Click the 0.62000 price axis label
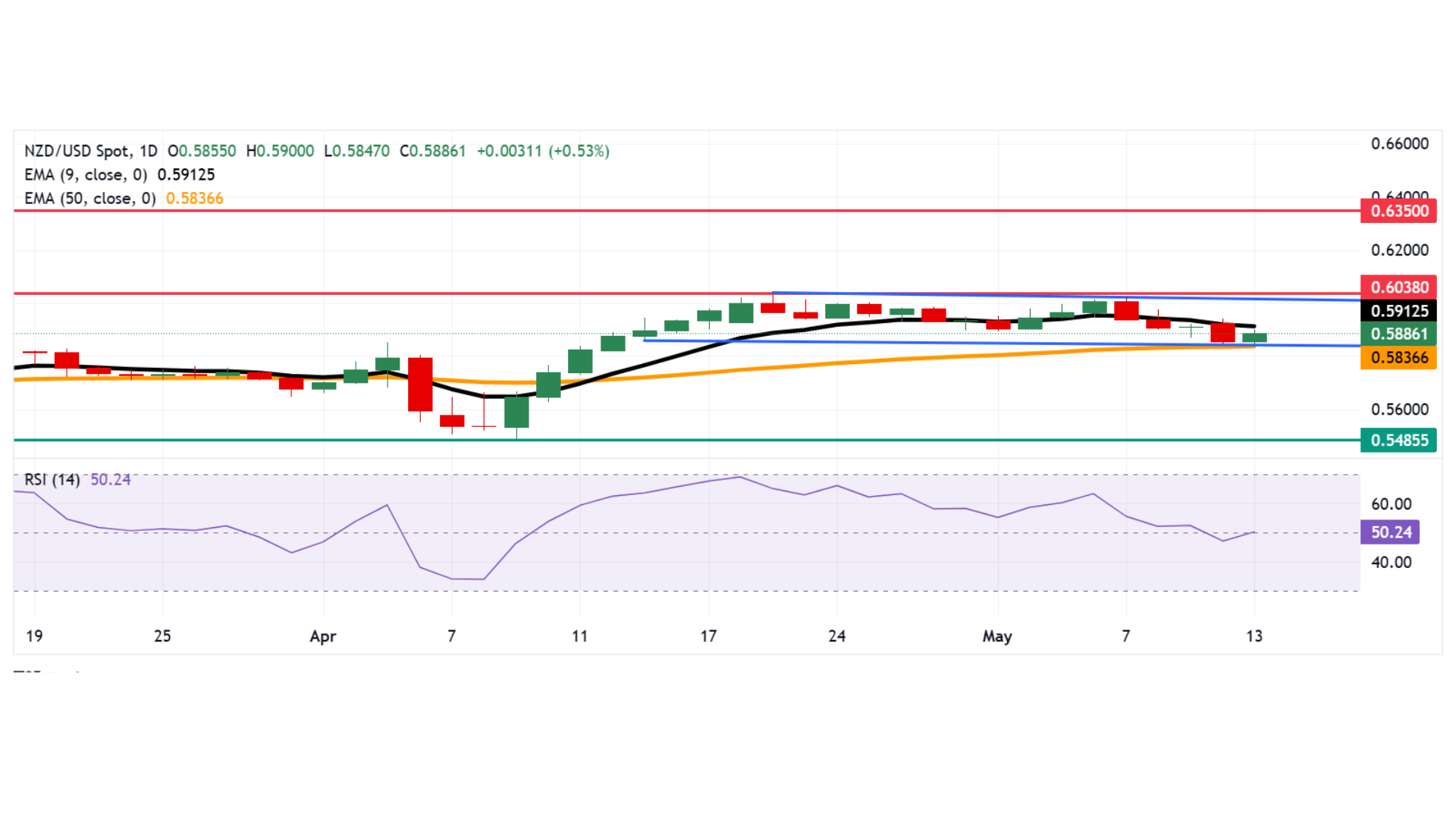Screen dimensions: 1456x819 point(1399,249)
